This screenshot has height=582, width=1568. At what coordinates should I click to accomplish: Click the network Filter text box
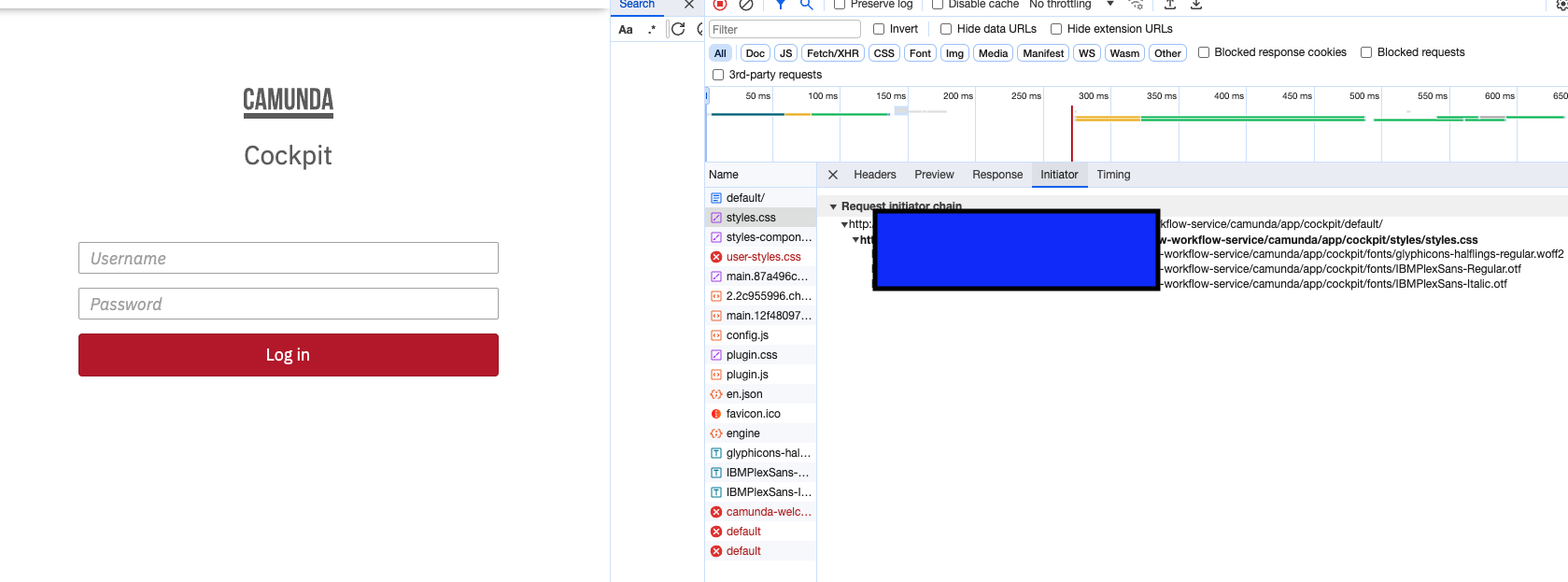[x=784, y=29]
